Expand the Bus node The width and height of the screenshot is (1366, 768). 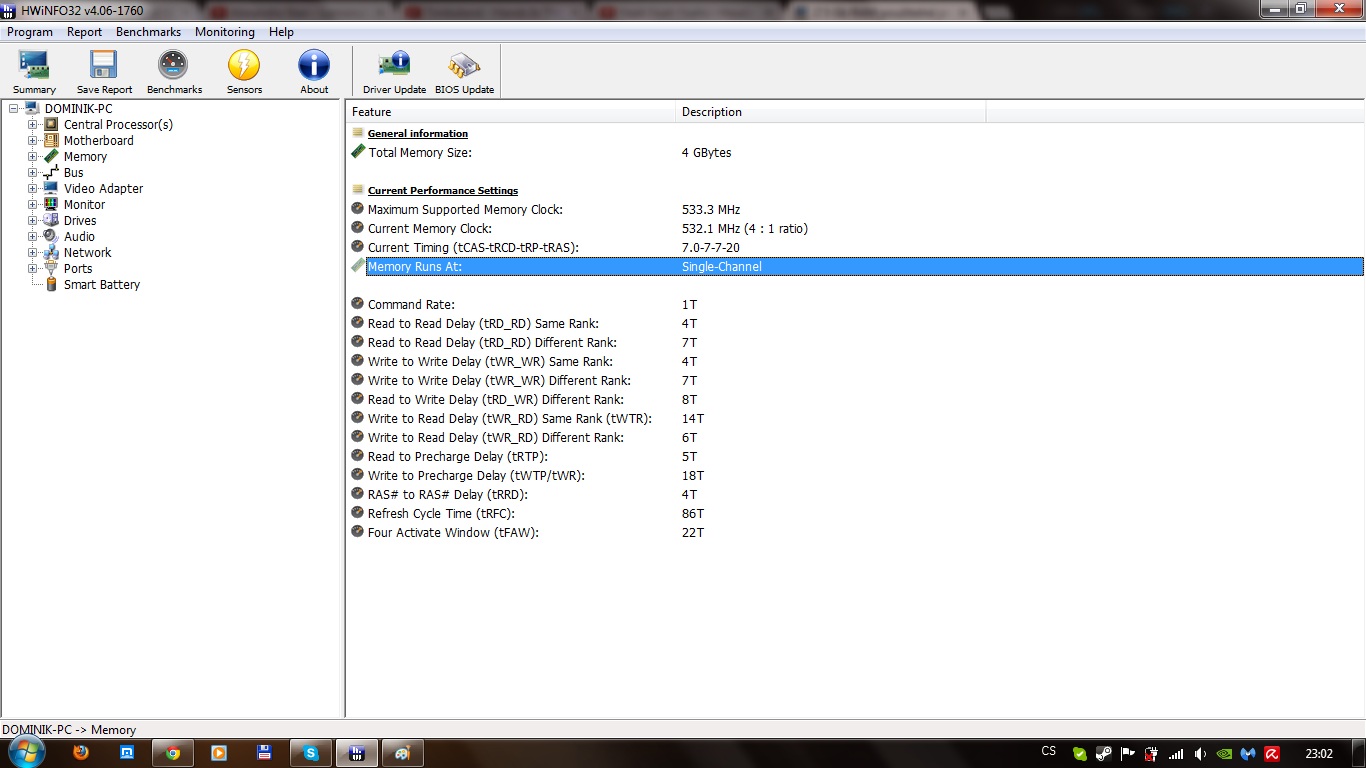(33, 172)
